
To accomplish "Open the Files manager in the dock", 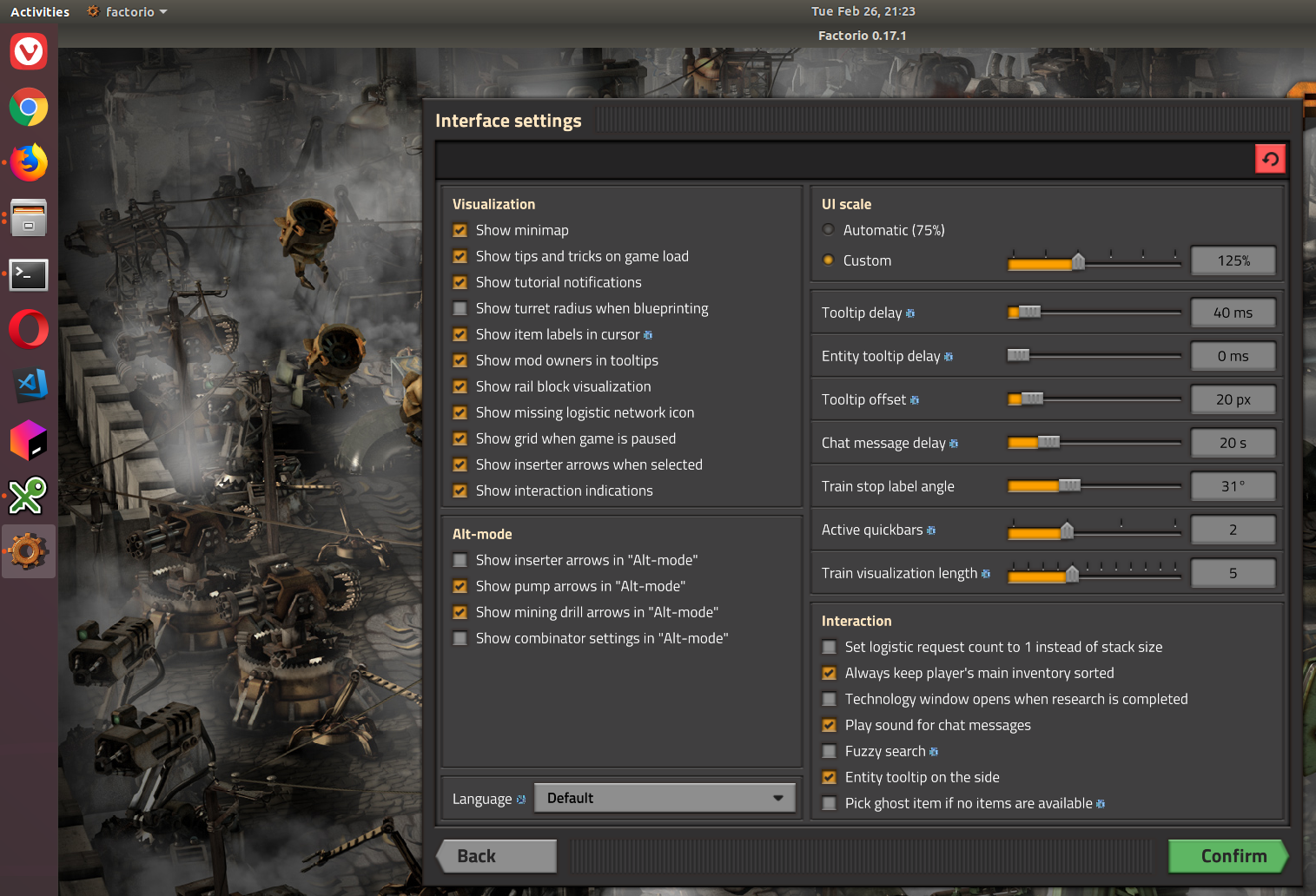I will (x=29, y=218).
